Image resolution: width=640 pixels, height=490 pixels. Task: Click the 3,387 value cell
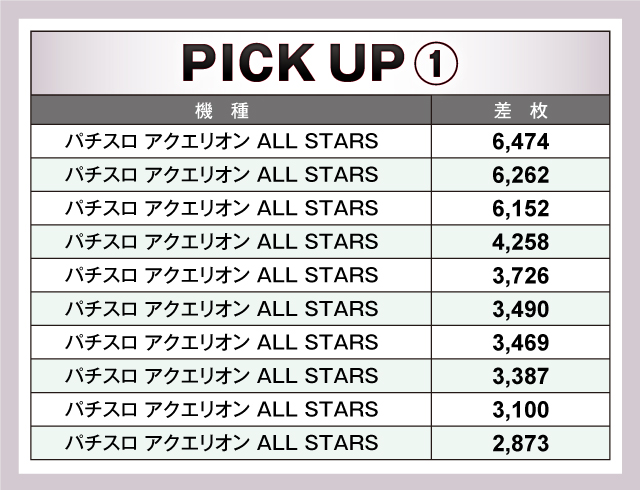point(521,377)
